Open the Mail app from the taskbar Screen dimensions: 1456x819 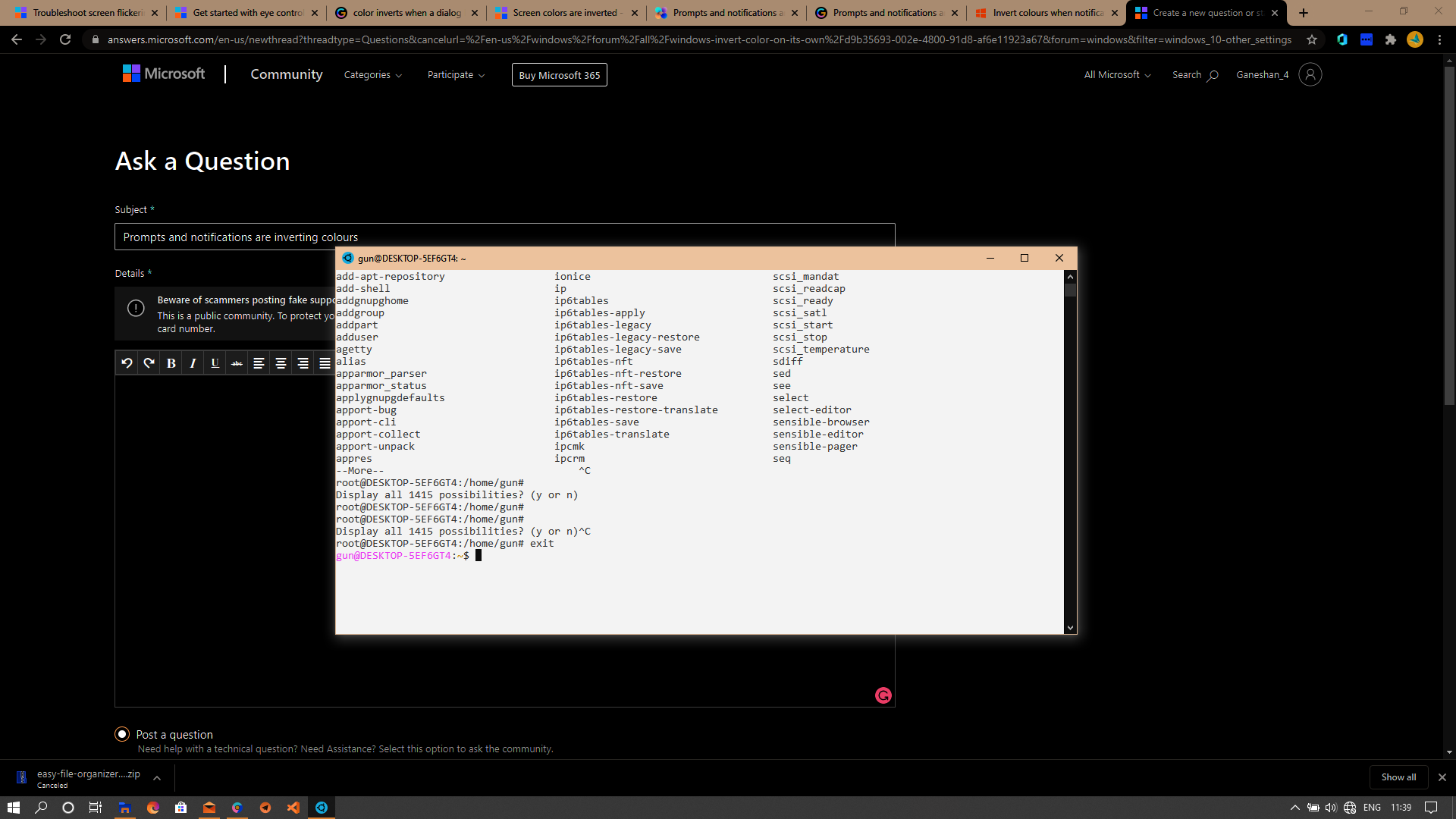209,808
